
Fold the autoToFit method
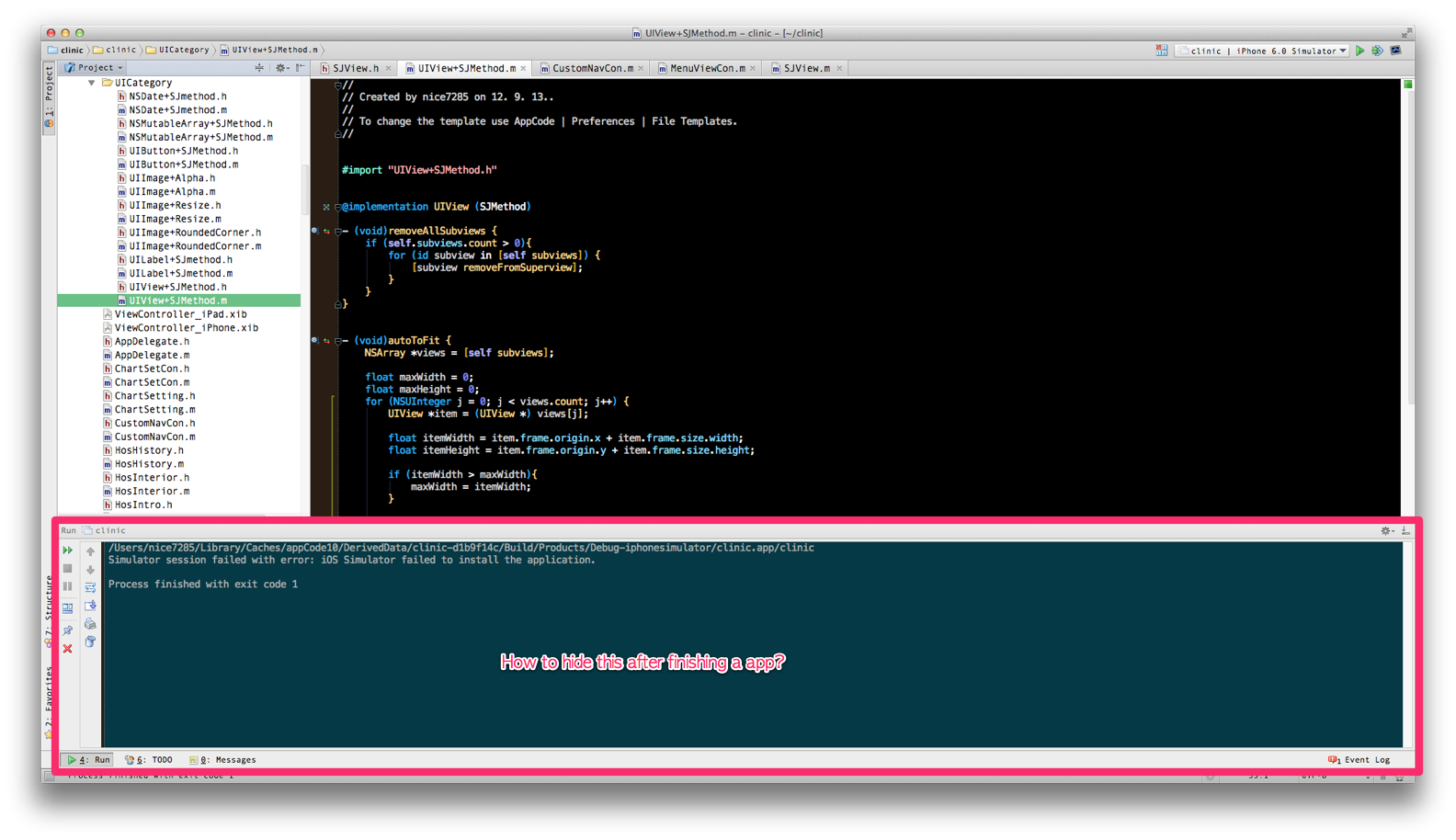[338, 341]
